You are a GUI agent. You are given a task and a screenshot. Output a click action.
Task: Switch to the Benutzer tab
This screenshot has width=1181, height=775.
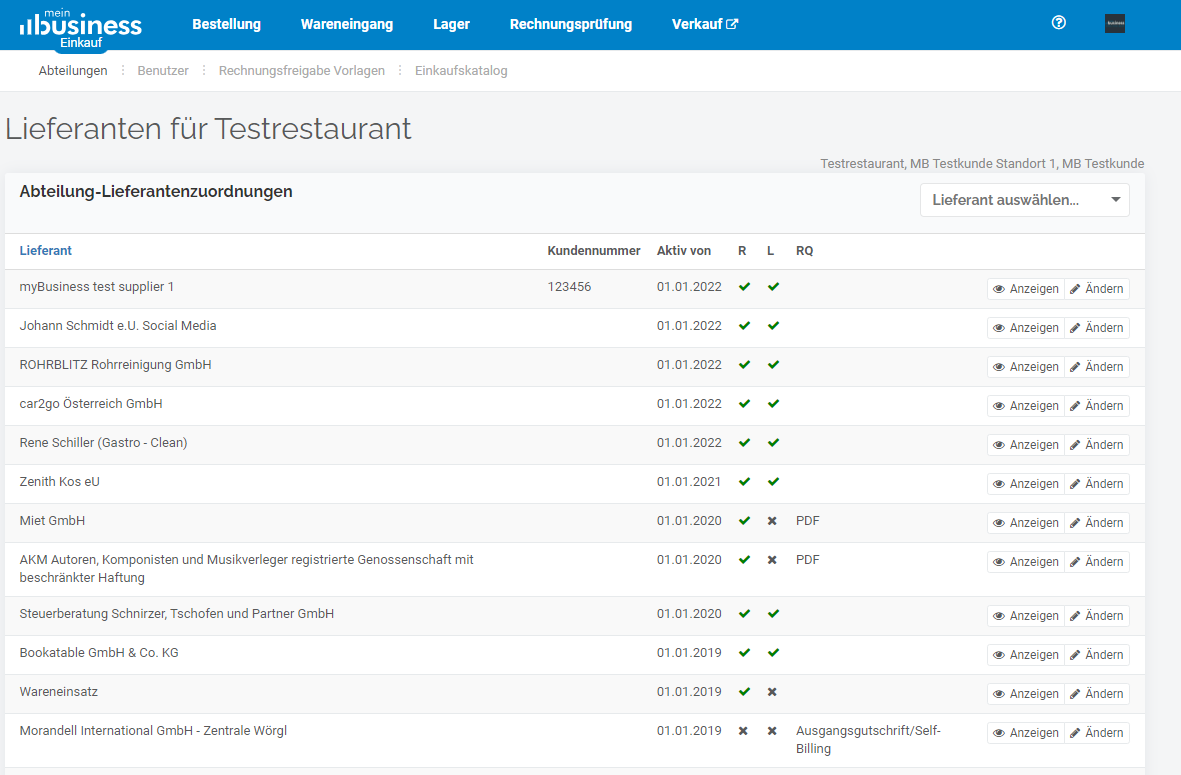(x=163, y=71)
